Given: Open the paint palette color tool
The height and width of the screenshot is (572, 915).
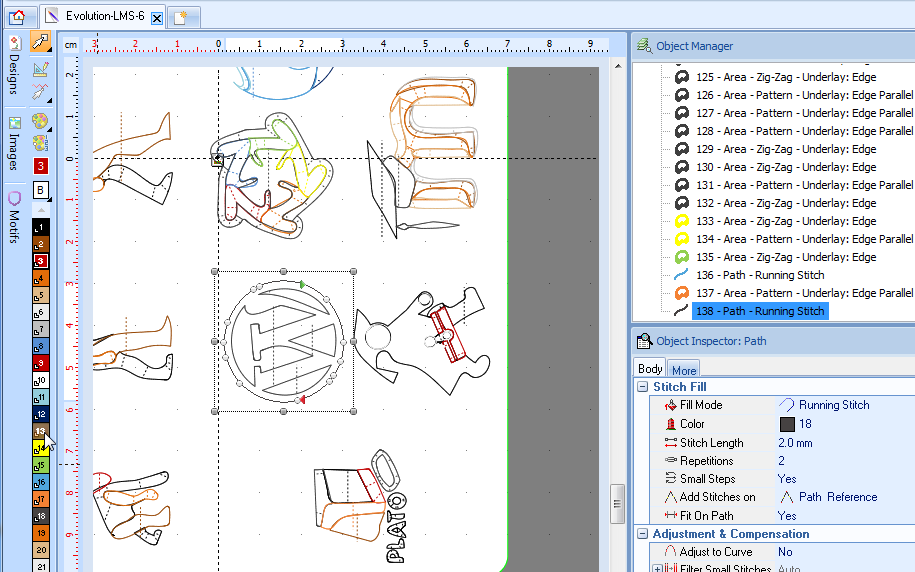Looking at the screenshot, I should pos(41,120).
